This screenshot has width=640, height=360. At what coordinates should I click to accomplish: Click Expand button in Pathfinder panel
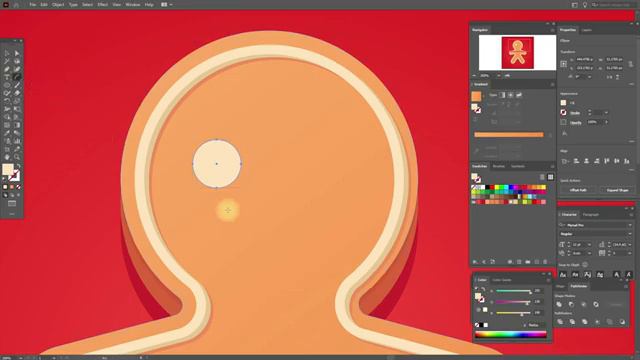click(616, 304)
